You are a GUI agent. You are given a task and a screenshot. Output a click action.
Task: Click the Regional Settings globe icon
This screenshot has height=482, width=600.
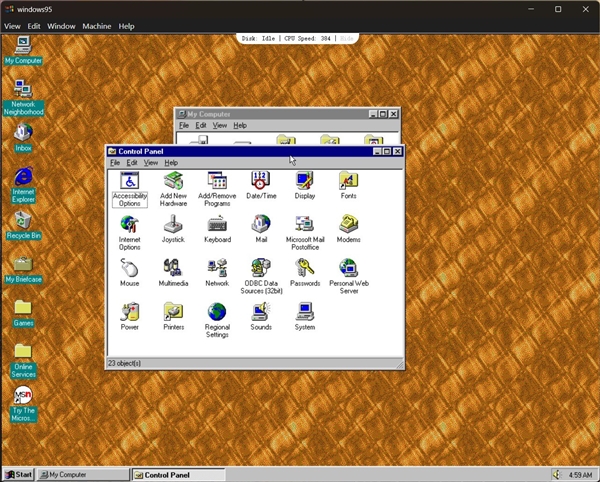coord(217,312)
